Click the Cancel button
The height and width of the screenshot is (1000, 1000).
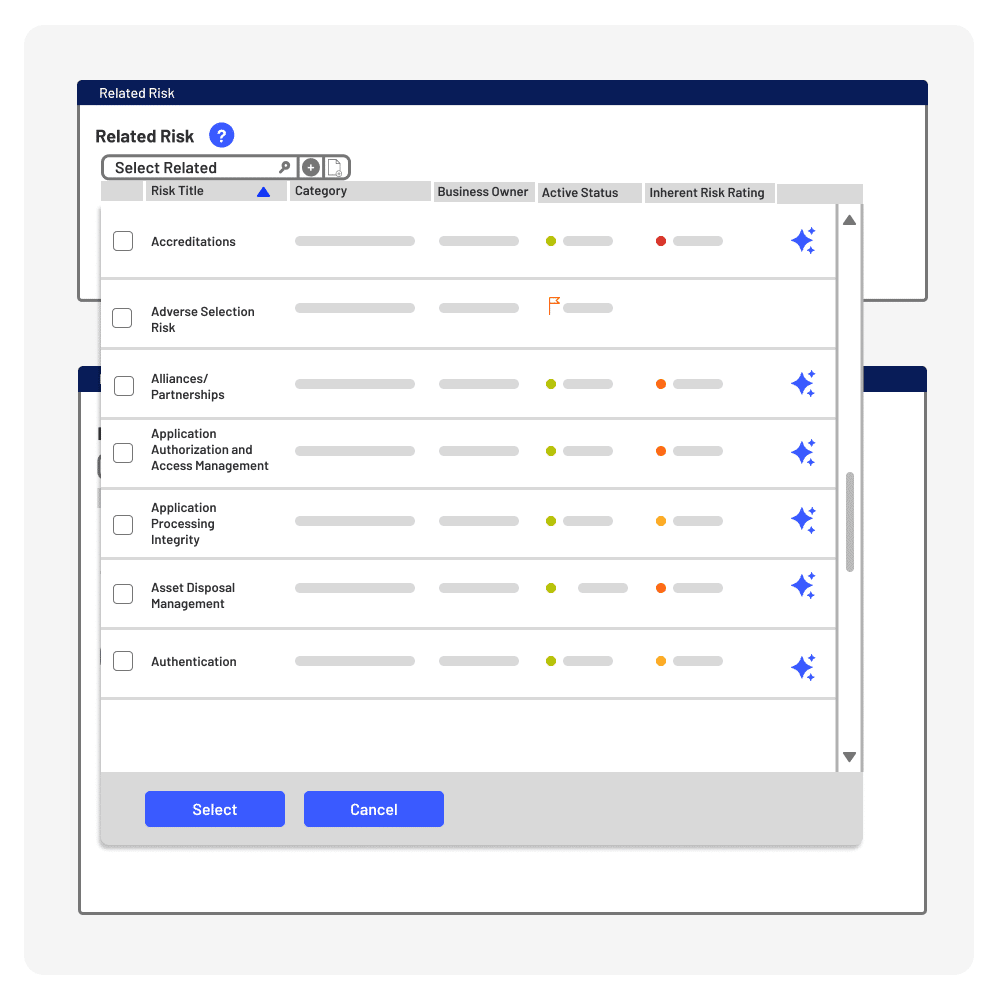[374, 809]
